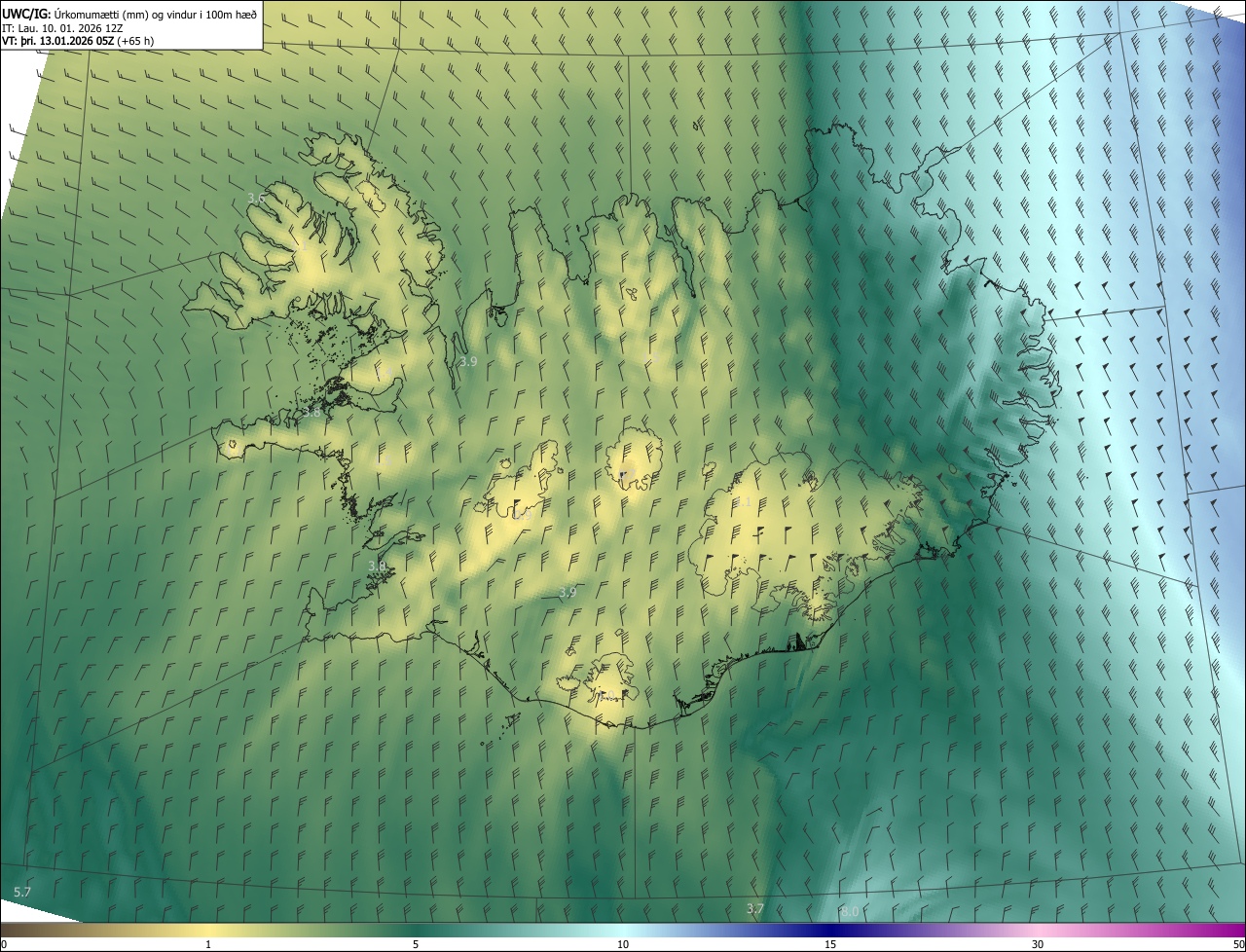Image resolution: width=1246 pixels, height=952 pixels.
Task: Click the '0' tick on the color scale
Action: click(4, 944)
